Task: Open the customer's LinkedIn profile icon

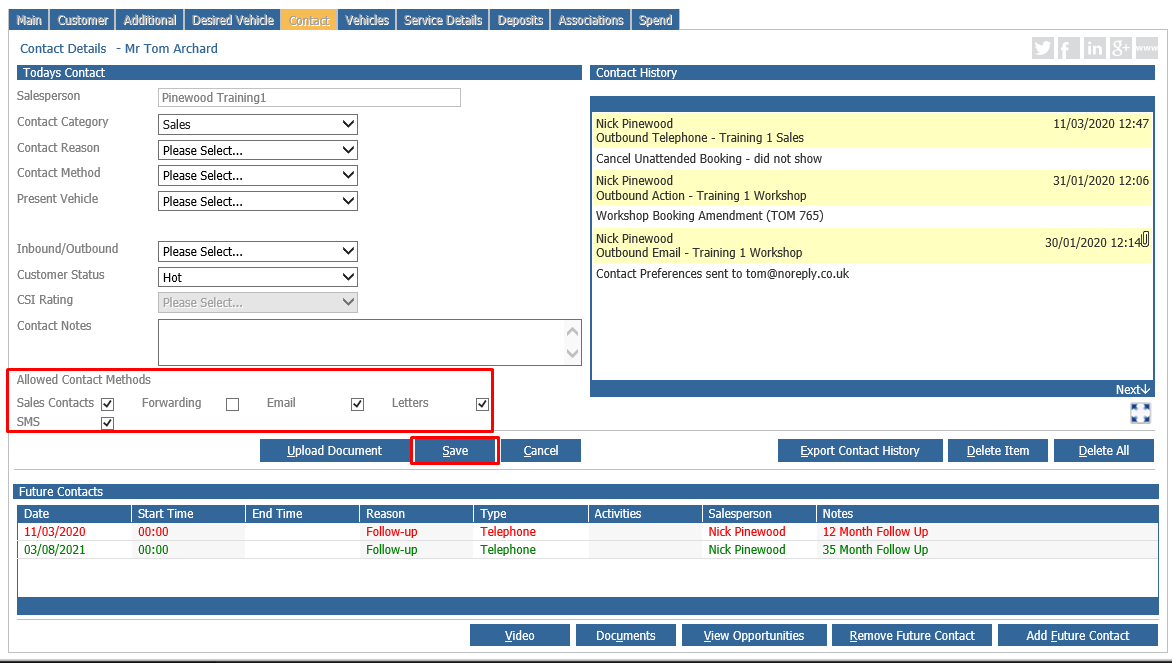Action: (1094, 48)
